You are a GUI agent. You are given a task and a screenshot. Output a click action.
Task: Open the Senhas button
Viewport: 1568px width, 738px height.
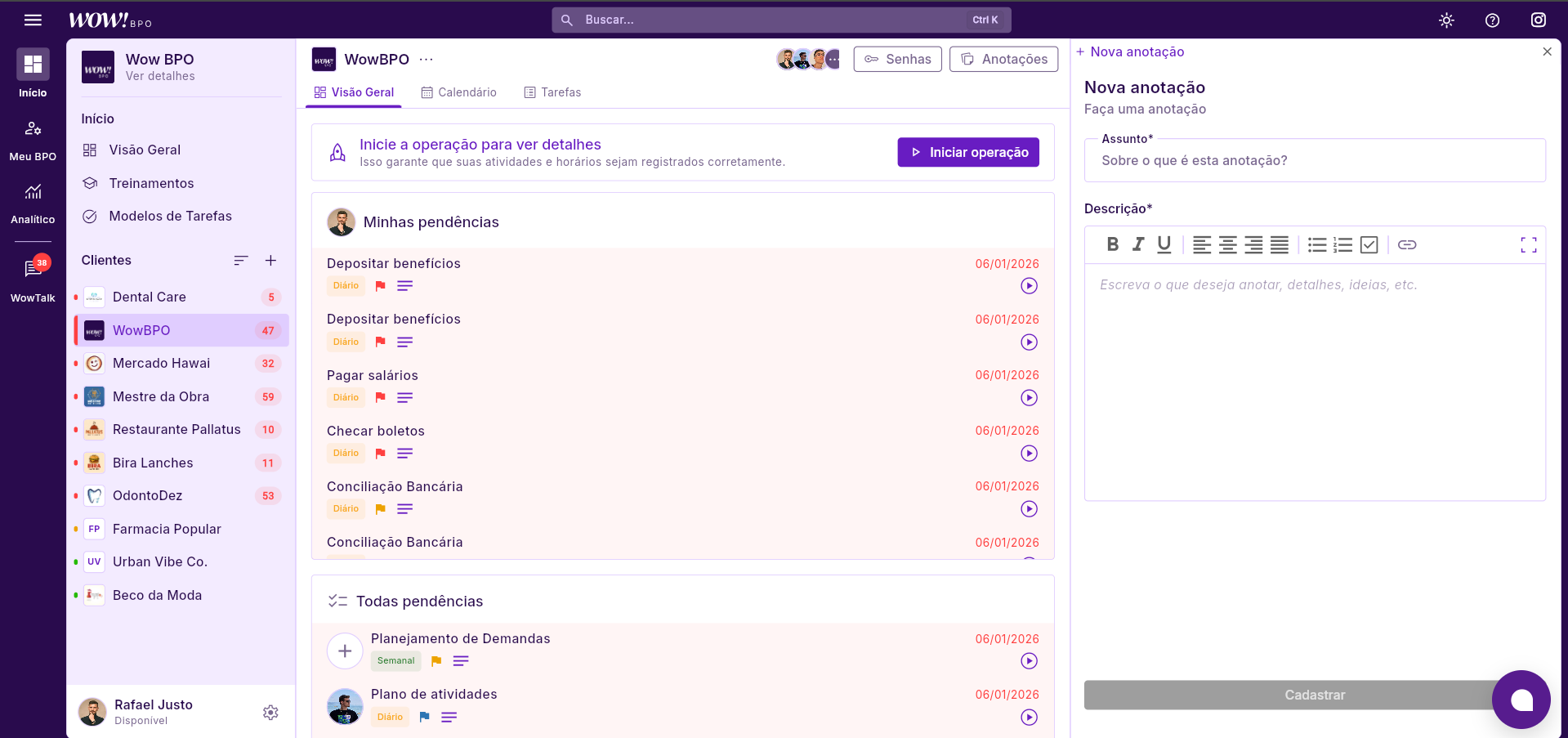click(897, 60)
